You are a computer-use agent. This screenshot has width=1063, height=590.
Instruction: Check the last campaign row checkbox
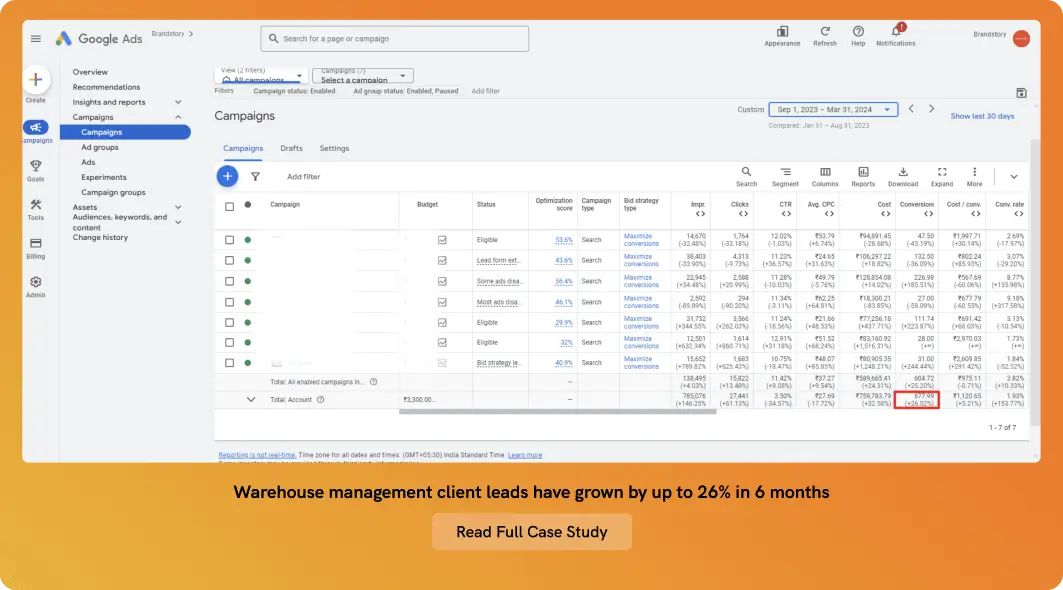point(230,363)
